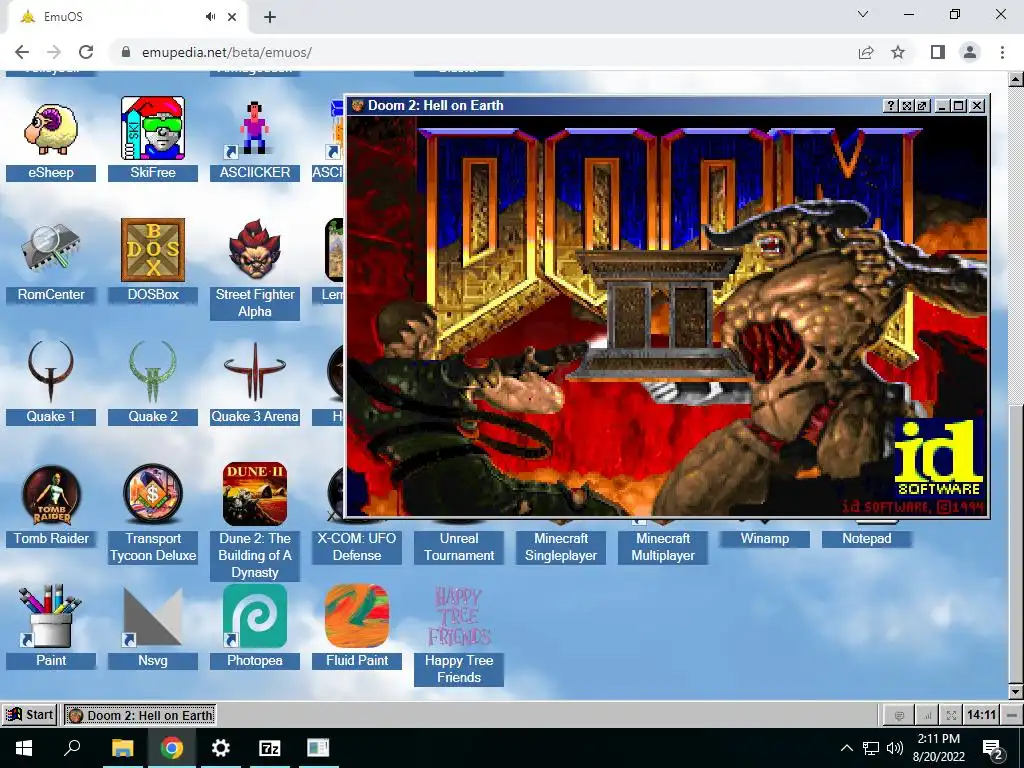Open Windows notification center
This screenshot has height=768, width=1024.
point(993,750)
